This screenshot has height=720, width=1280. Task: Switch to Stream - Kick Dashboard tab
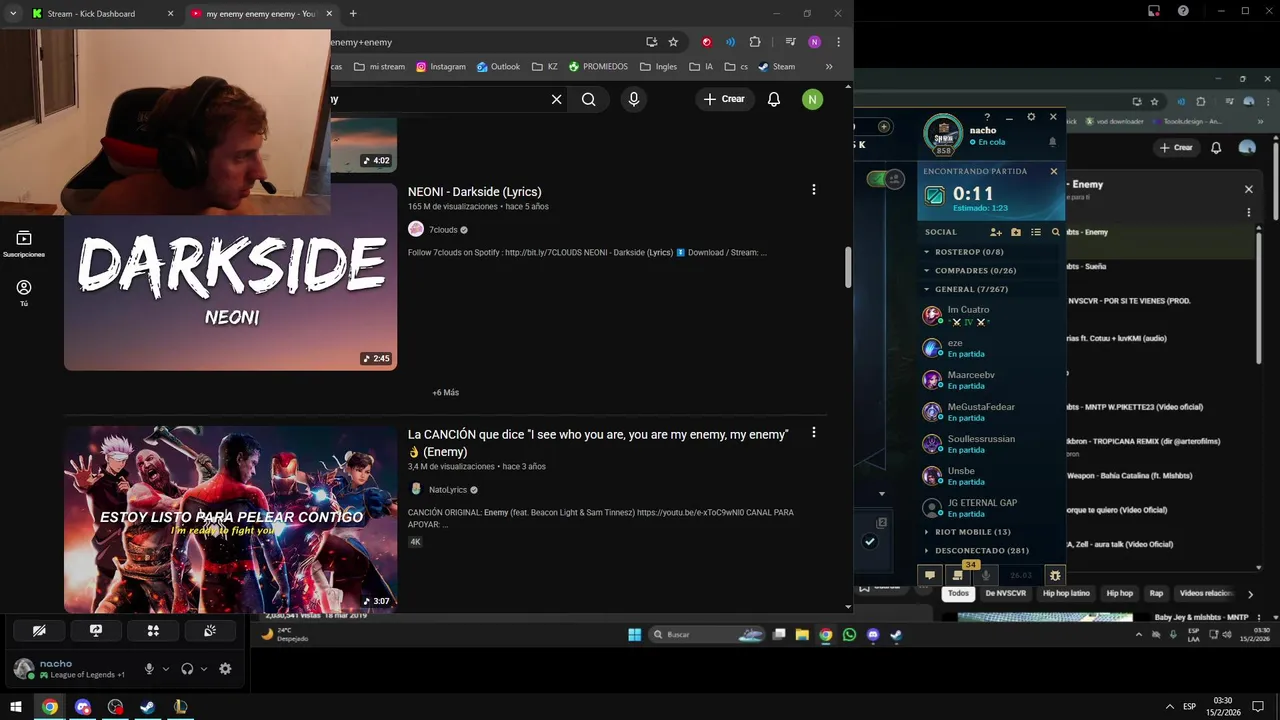tap(102, 13)
